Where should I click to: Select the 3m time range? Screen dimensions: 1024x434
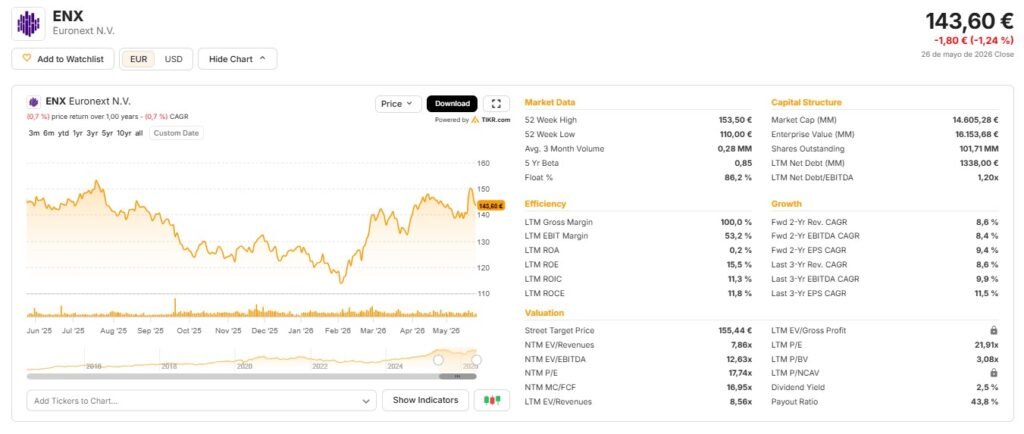34,133
